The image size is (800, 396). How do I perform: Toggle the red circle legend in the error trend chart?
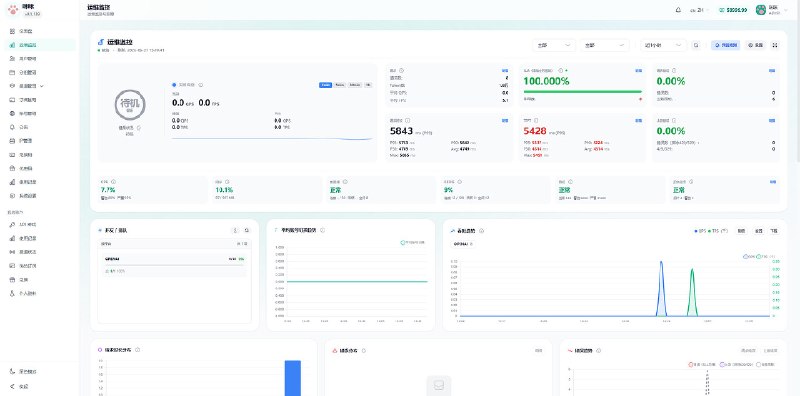point(703,365)
